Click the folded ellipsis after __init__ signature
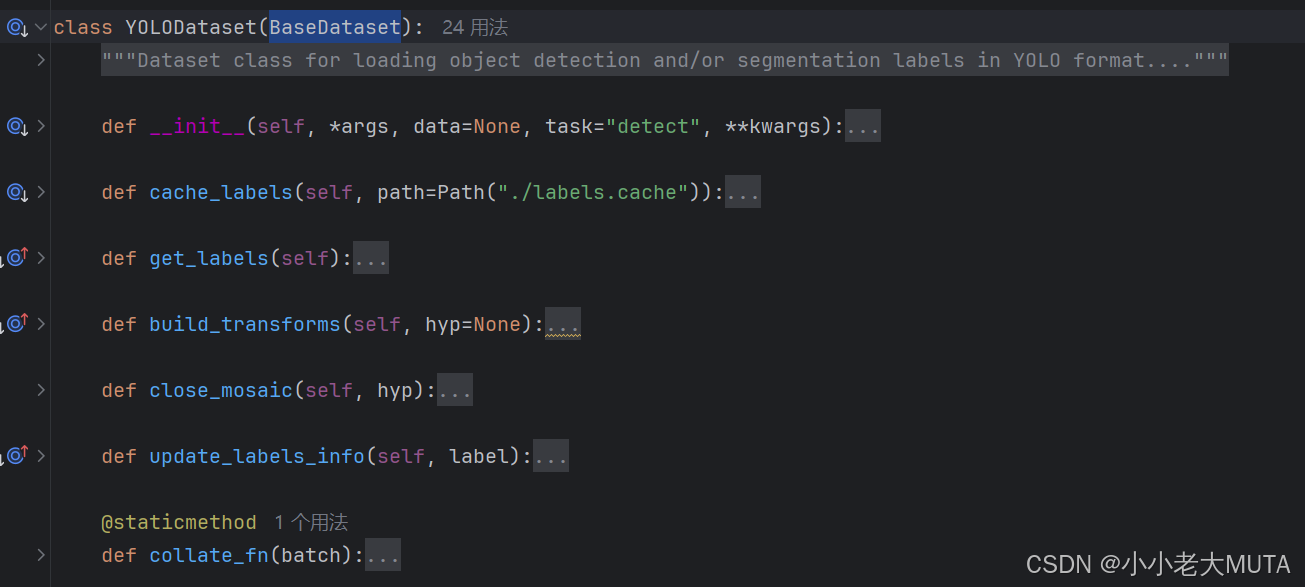This screenshot has height=587, width=1305. (863, 126)
